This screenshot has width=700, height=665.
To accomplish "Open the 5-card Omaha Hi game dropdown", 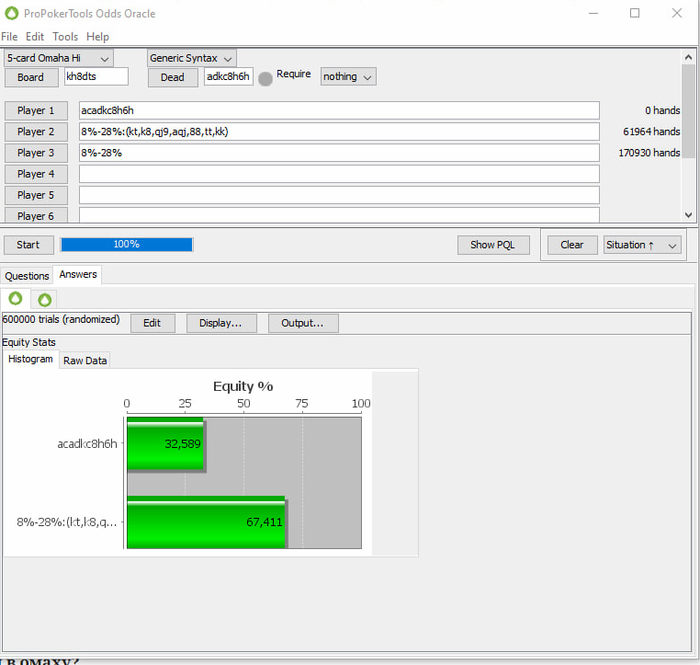I will point(58,58).
